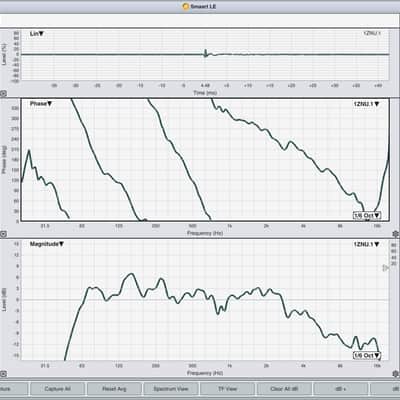The image size is (400, 400).
Task: Open the Lin scale dropdown
Action: [x=37, y=34]
